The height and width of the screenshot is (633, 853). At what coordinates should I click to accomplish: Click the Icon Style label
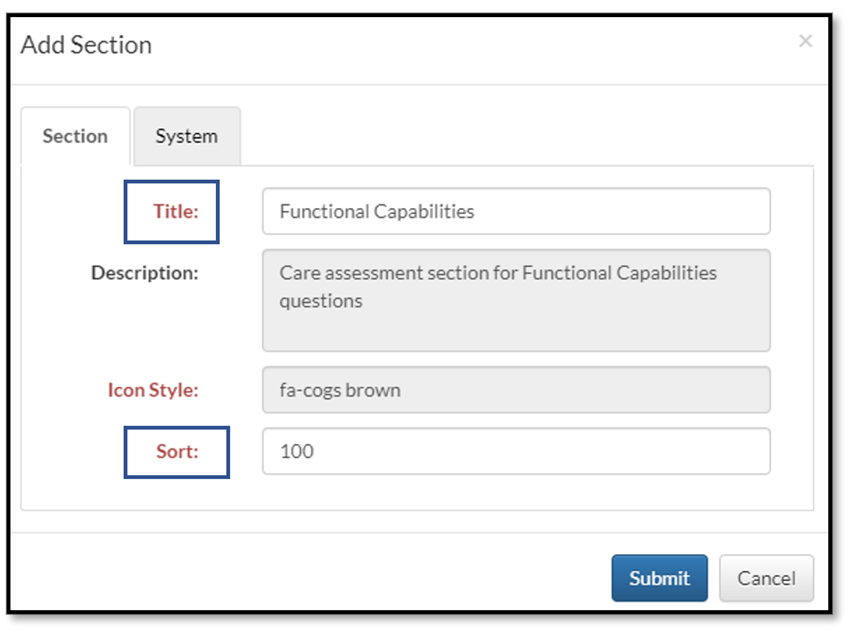[x=153, y=390]
